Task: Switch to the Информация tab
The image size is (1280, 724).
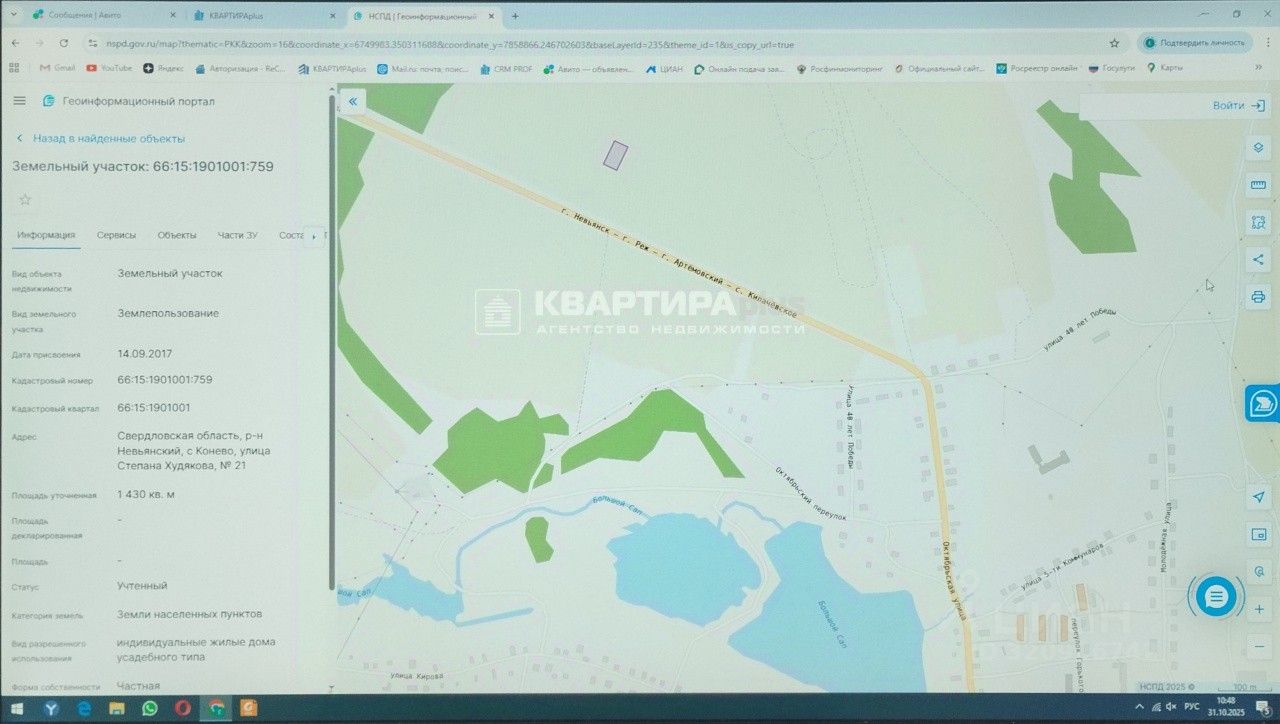Action: [46, 235]
